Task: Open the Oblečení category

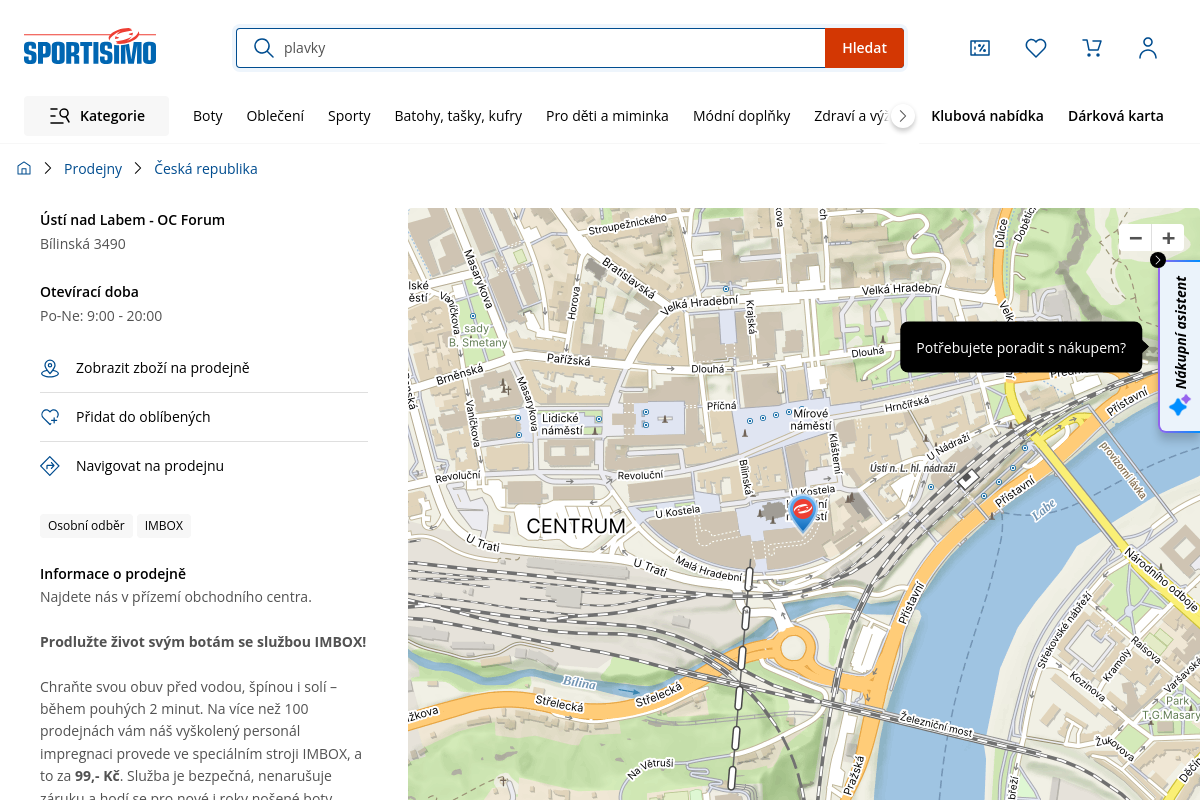Action: coord(275,116)
